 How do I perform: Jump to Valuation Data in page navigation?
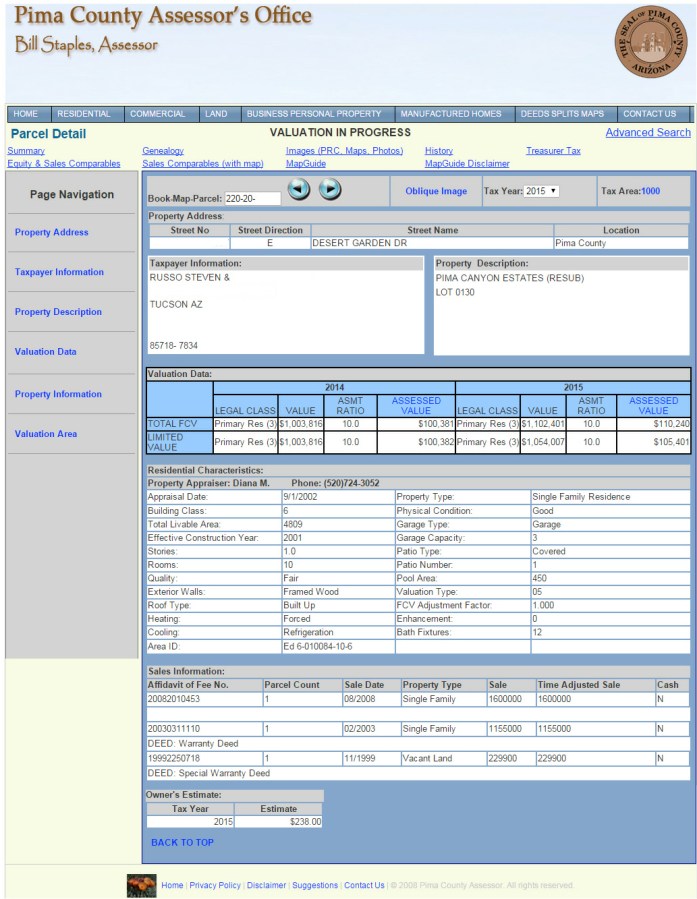46,352
